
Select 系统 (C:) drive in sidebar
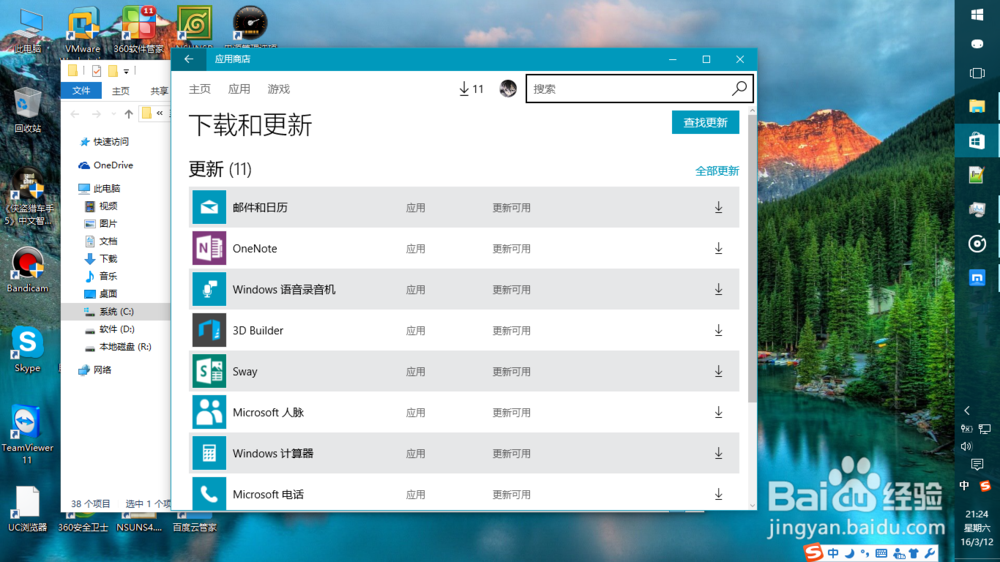point(116,311)
